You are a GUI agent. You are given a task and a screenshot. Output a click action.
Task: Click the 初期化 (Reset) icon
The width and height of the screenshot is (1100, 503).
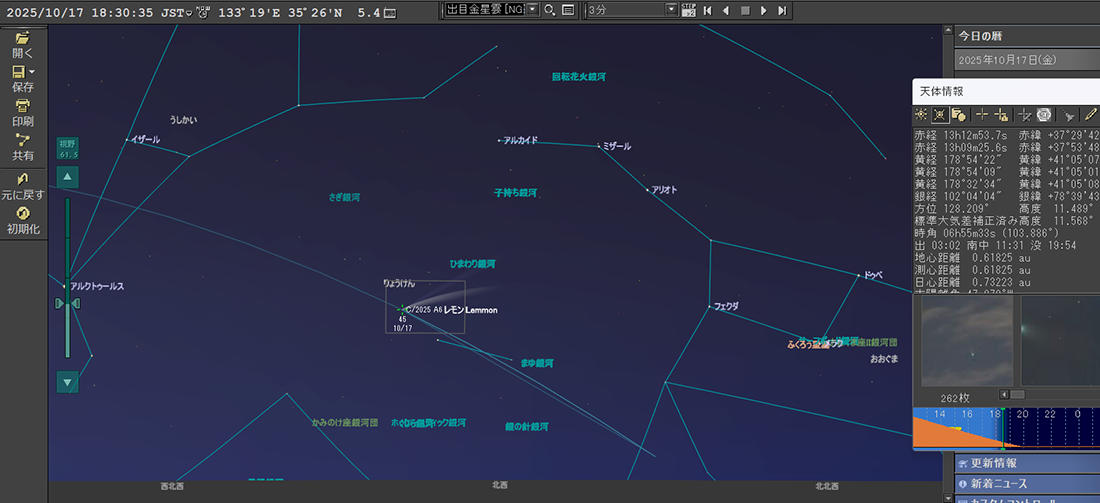pos(22,213)
